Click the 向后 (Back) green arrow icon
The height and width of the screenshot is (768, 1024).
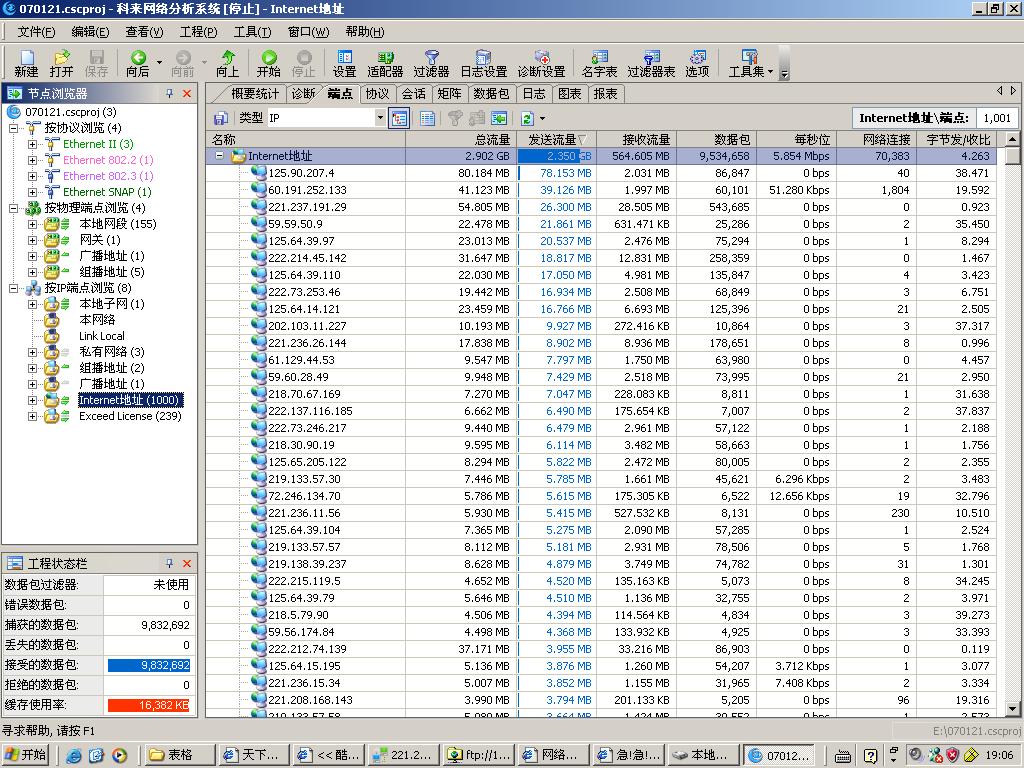(x=138, y=59)
